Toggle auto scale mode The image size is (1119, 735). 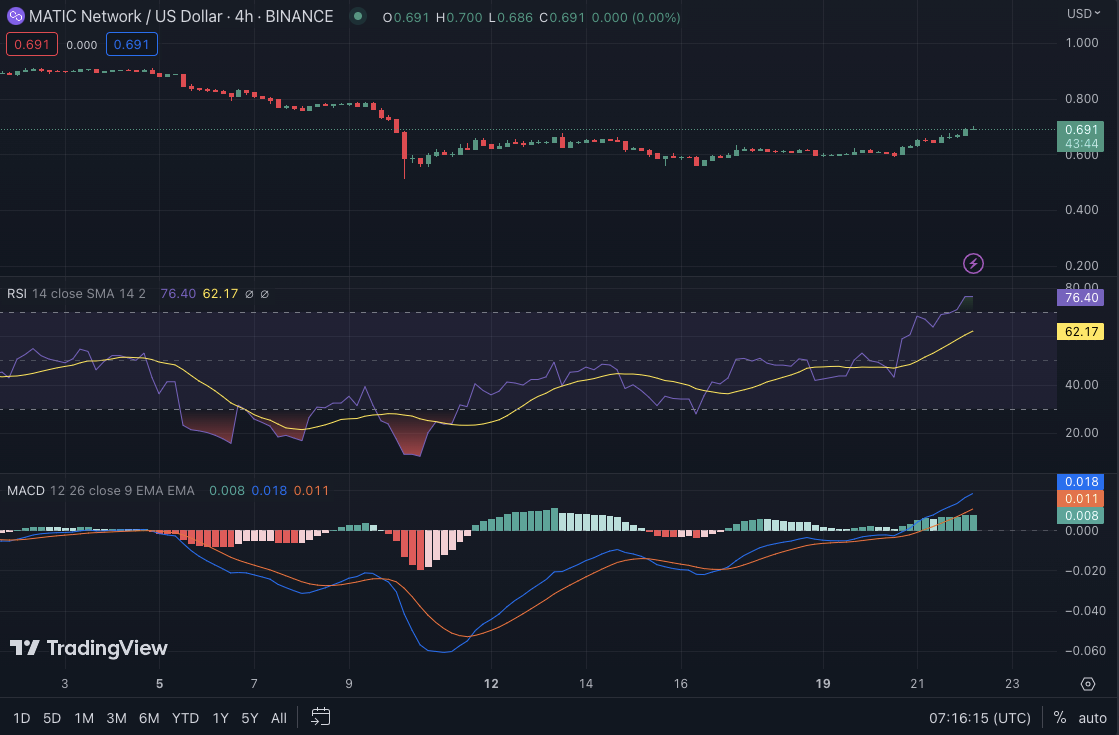[1092, 718]
